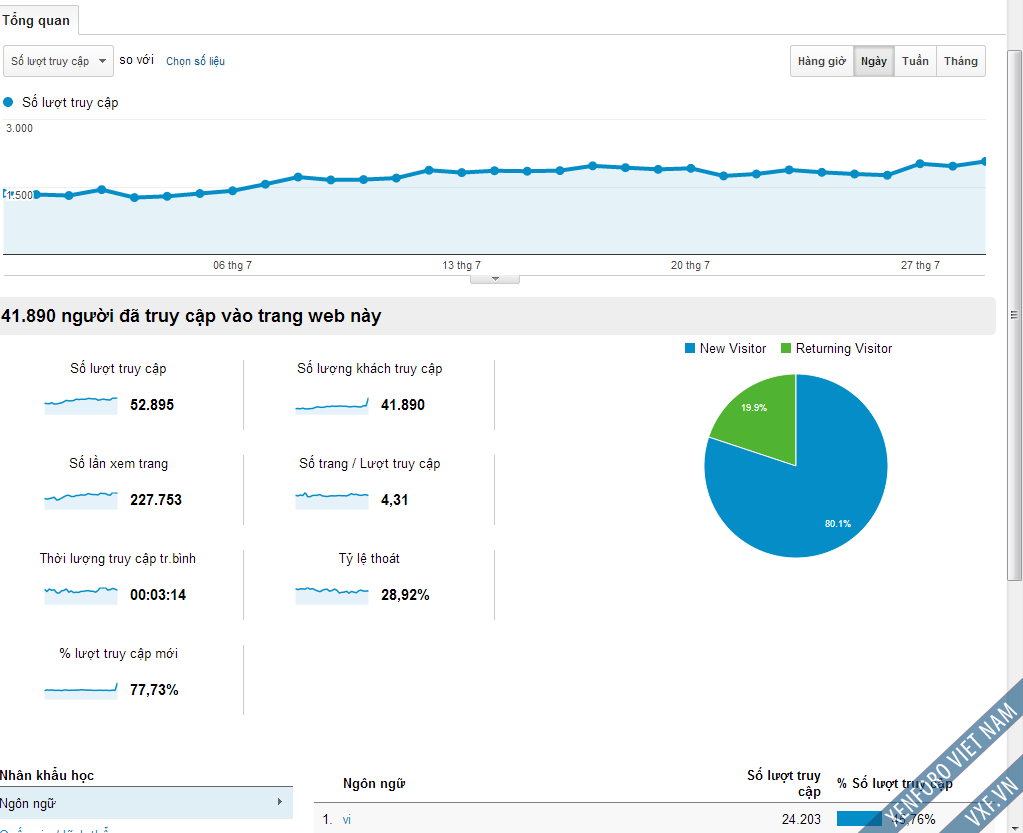Click the Số lượt truy cập sparkline thumbnail
The width and height of the screenshot is (1023, 833).
81,405
